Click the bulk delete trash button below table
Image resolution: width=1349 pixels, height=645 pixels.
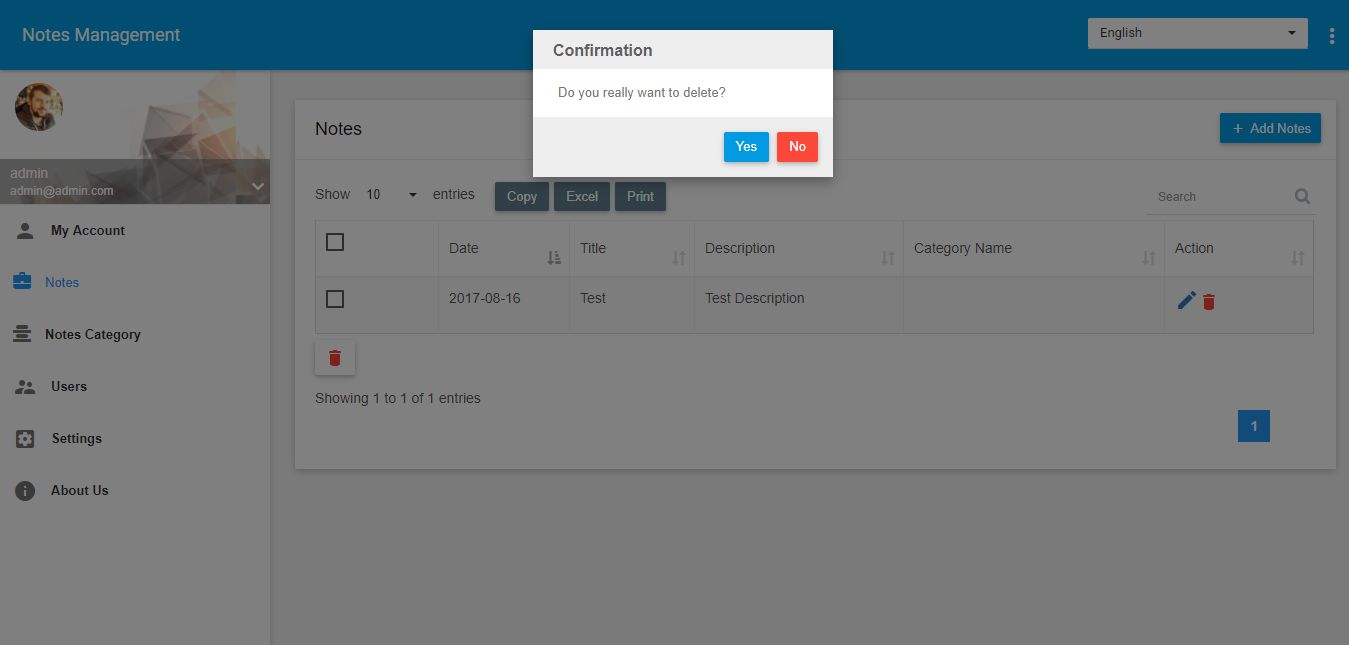point(335,358)
